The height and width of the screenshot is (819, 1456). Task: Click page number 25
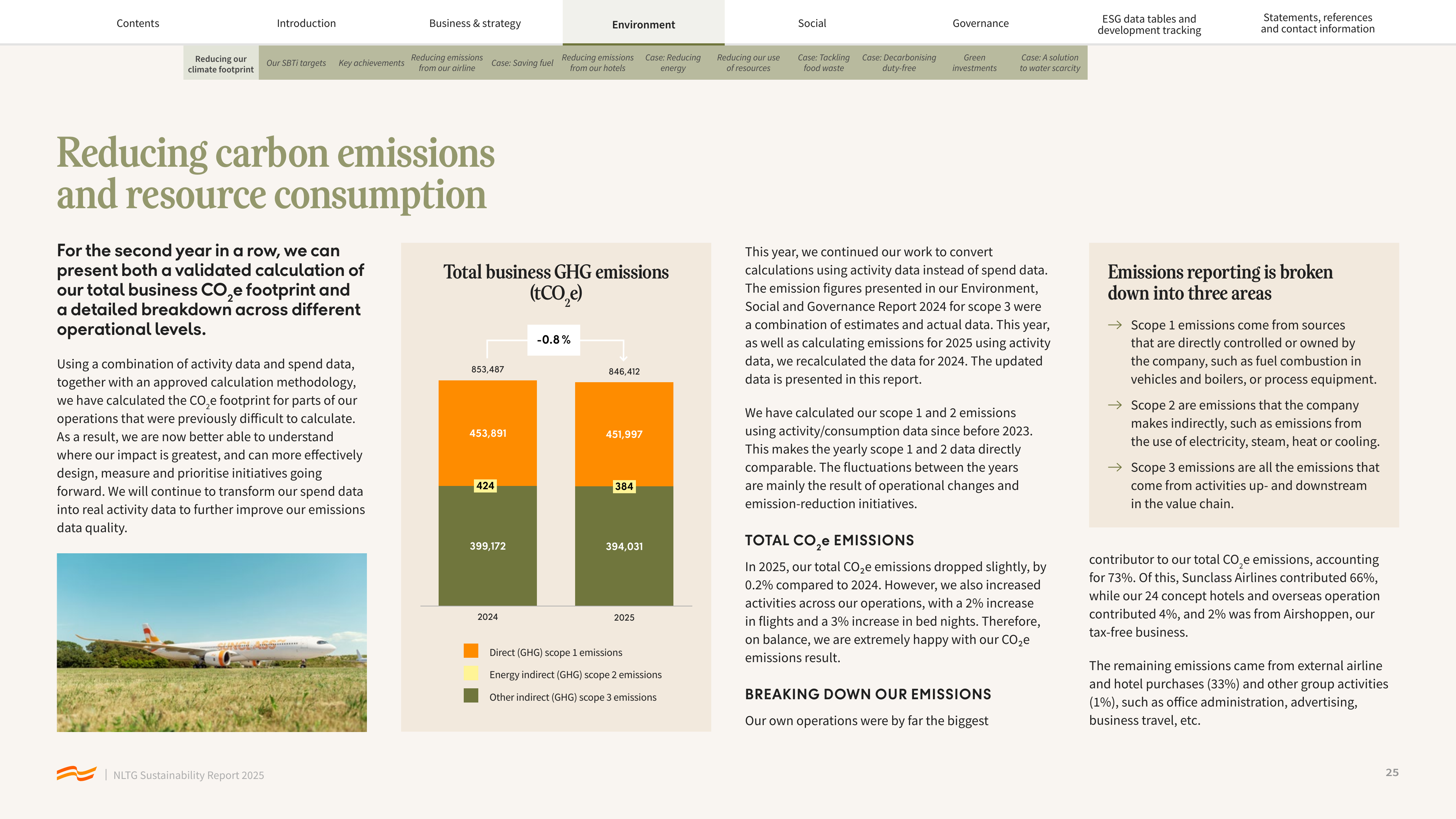(1392, 773)
